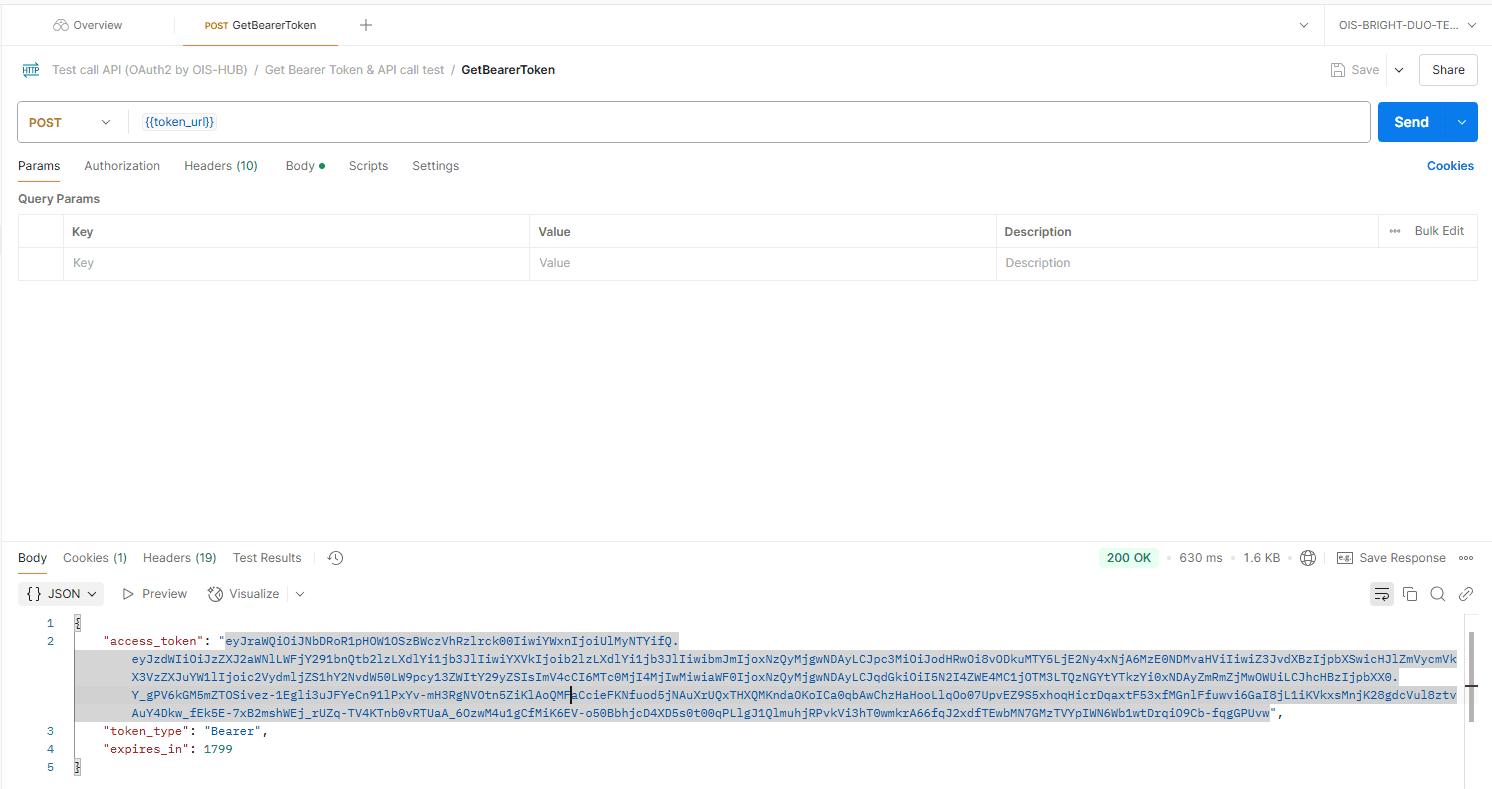Switch to the Params tab

pyautogui.click(x=39, y=166)
